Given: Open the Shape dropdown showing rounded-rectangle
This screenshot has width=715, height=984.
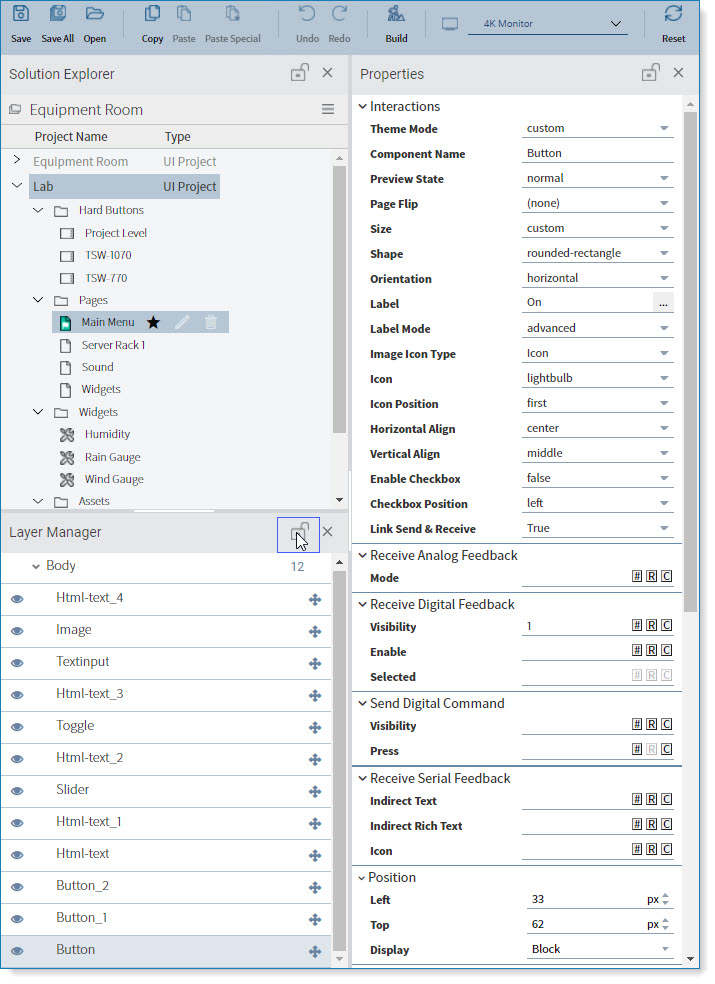Looking at the screenshot, I should (597, 254).
